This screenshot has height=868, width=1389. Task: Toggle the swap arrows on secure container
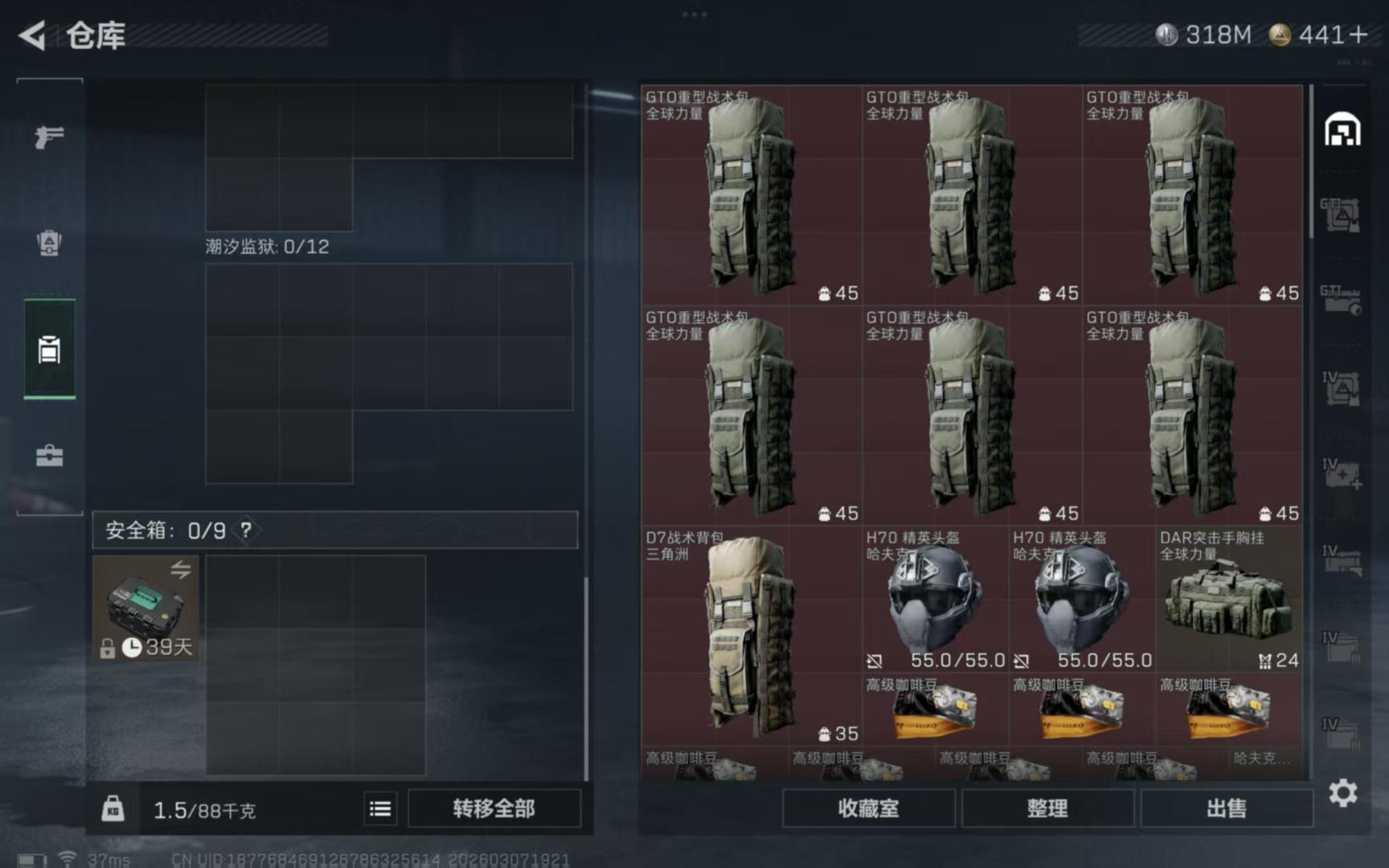coord(181,570)
